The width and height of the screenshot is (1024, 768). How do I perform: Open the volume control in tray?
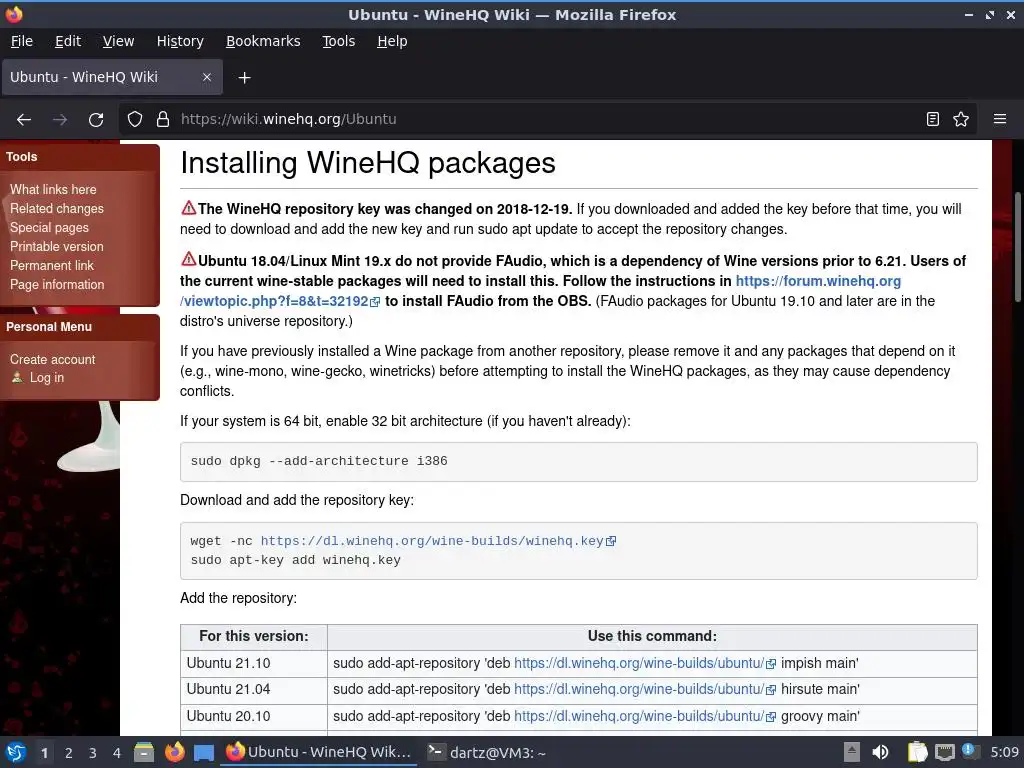(x=880, y=752)
